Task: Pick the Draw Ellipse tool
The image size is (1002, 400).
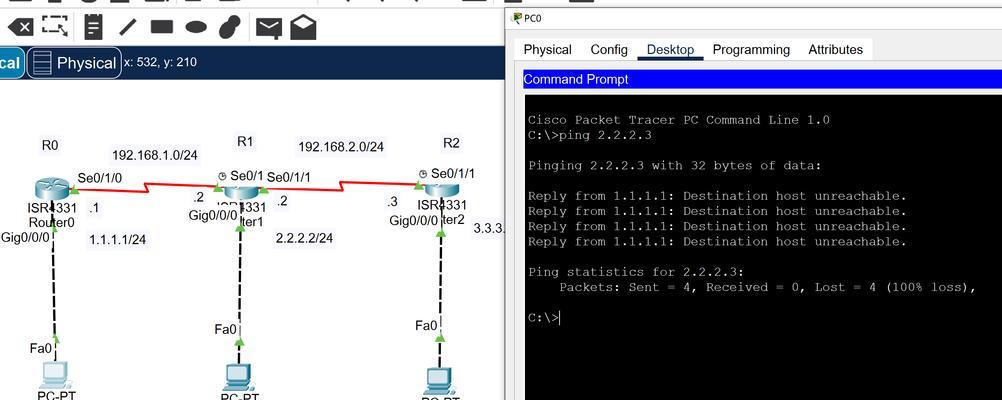Action: (196, 27)
